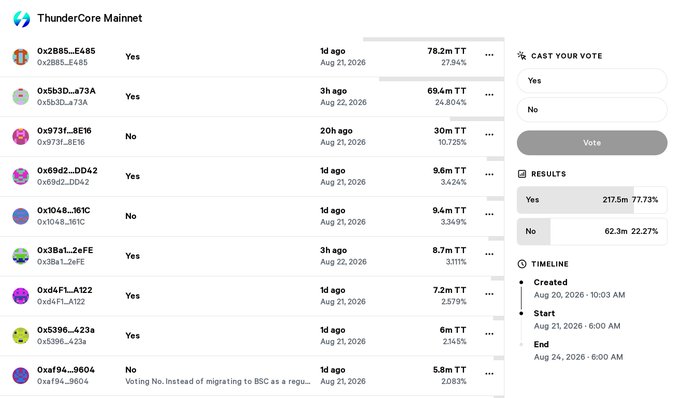Click the '20h ago' timestamp
The width and height of the screenshot is (680, 398).
coord(336,131)
